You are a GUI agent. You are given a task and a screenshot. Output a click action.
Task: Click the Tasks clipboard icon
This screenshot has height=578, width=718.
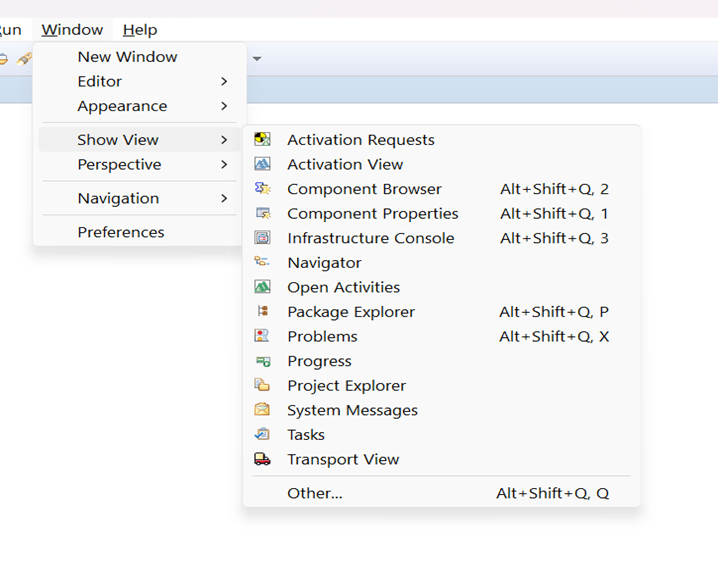tap(262, 434)
